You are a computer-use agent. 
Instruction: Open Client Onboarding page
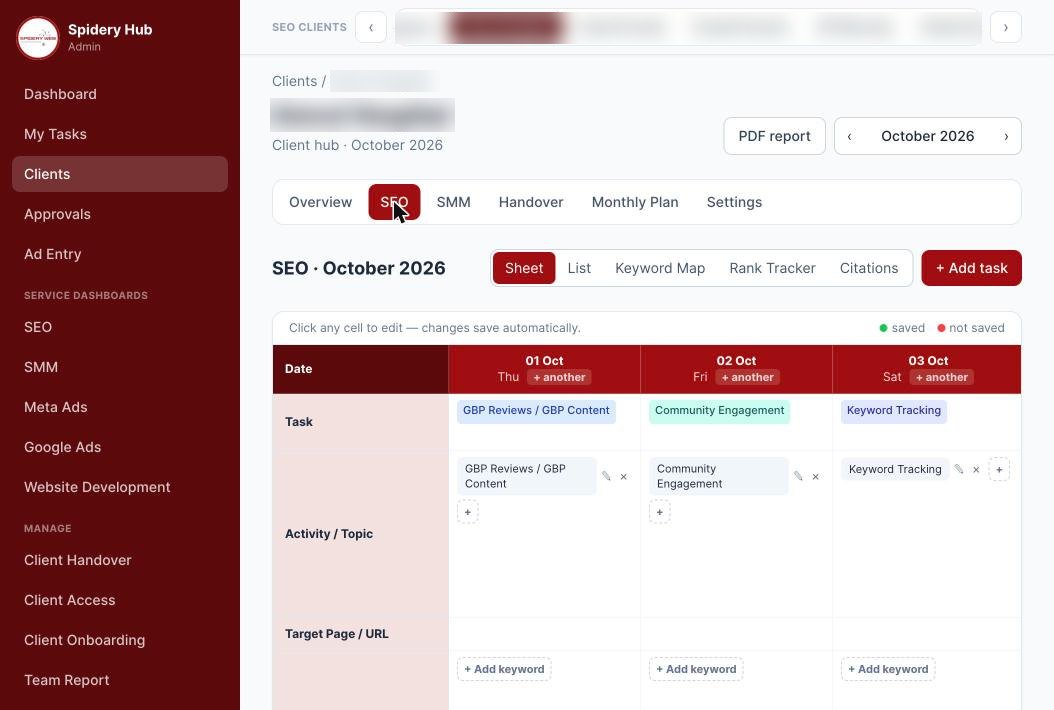120,640
